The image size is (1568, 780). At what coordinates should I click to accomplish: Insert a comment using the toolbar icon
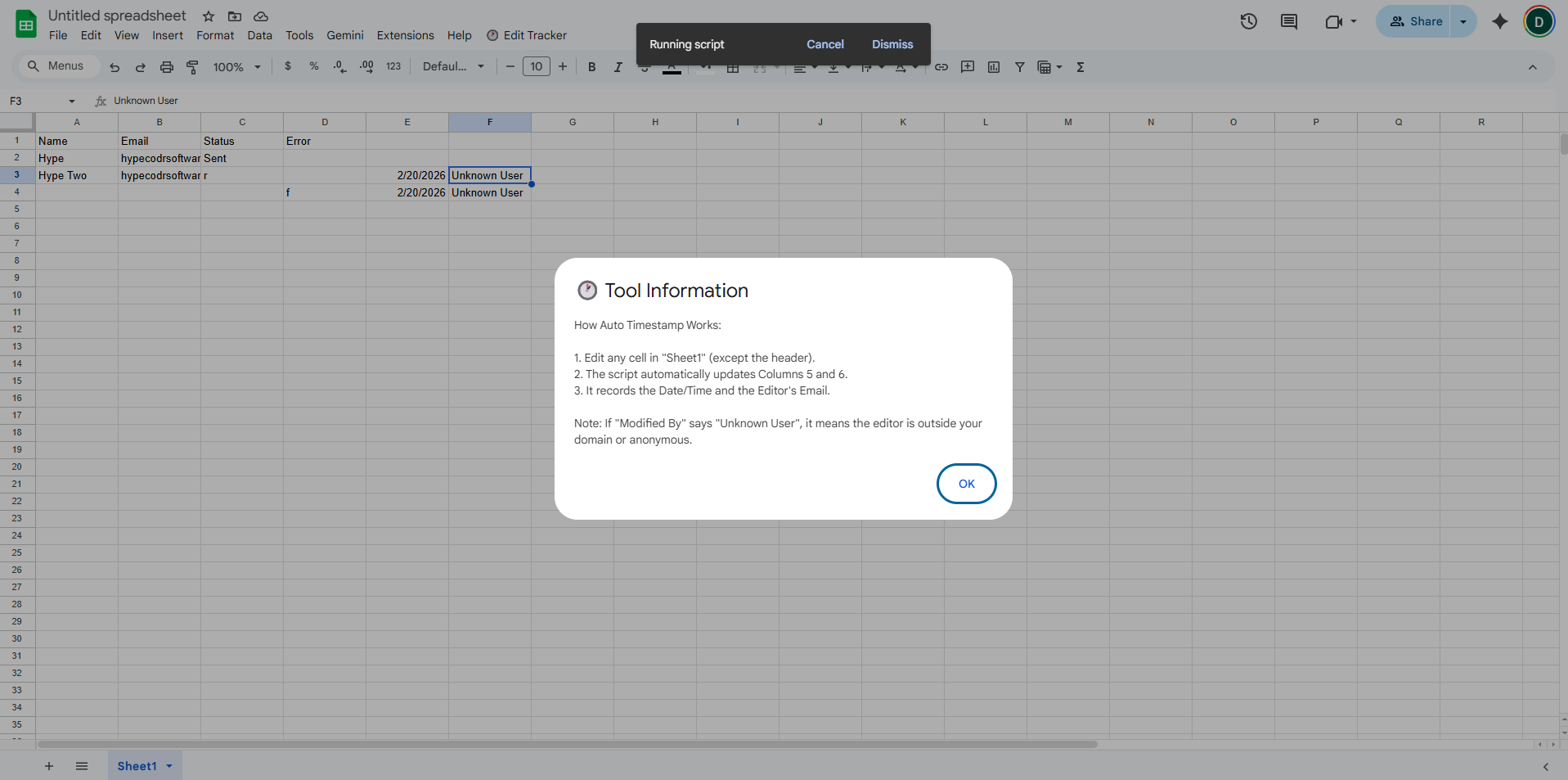(967, 66)
